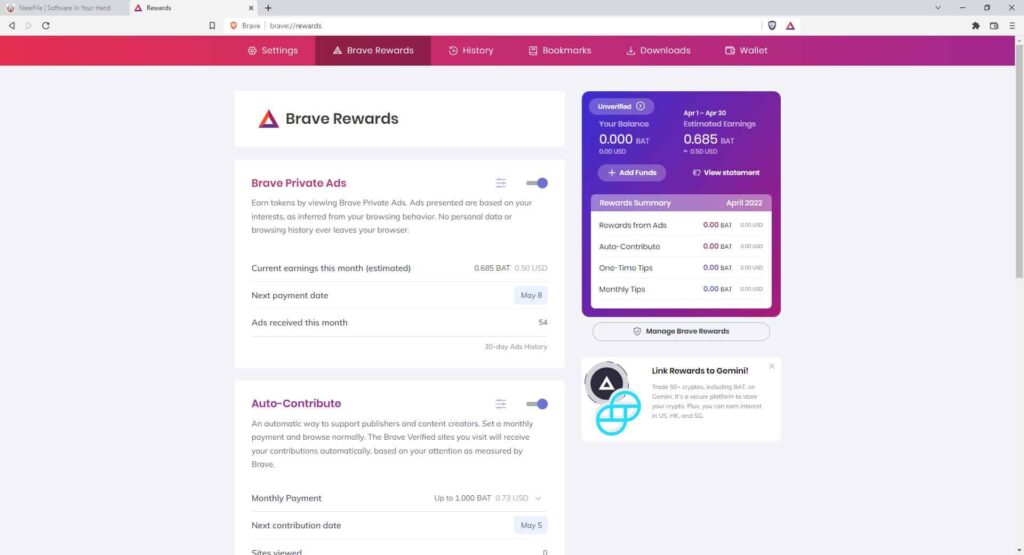The width and height of the screenshot is (1024, 555).
Task: Open Auto-Contribute settings sliders icon
Action: point(500,404)
